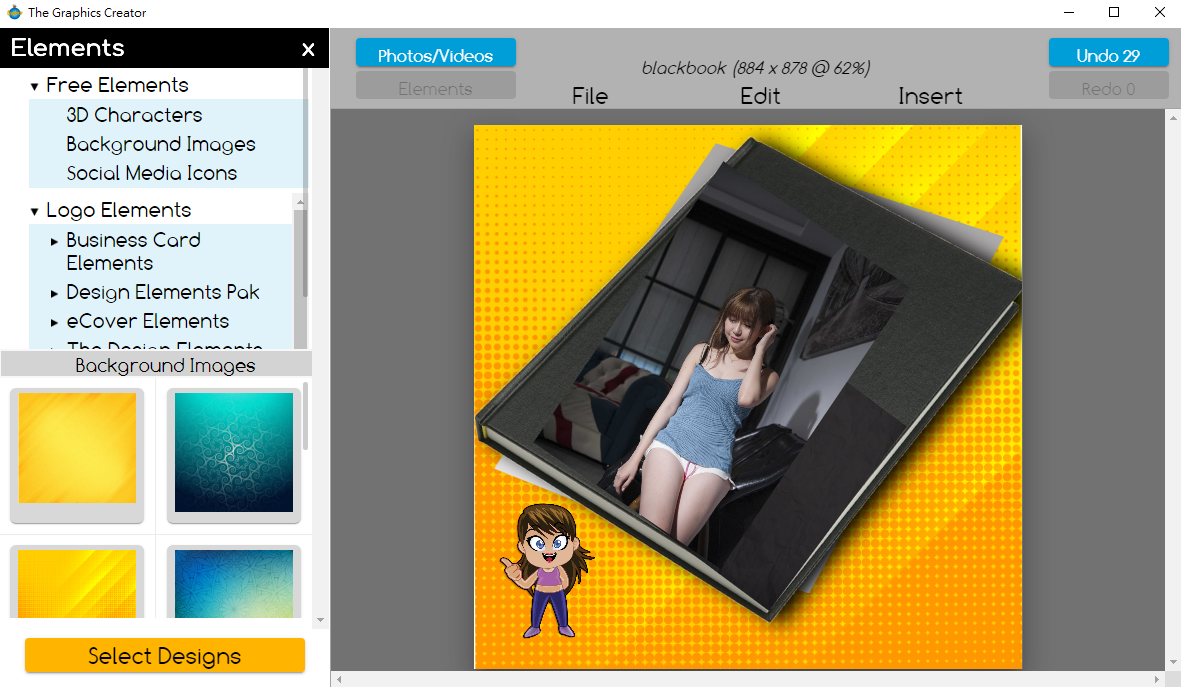Viewport: 1181px width, 687px height.
Task: Open the 3D Characters category
Action: coord(134,115)
